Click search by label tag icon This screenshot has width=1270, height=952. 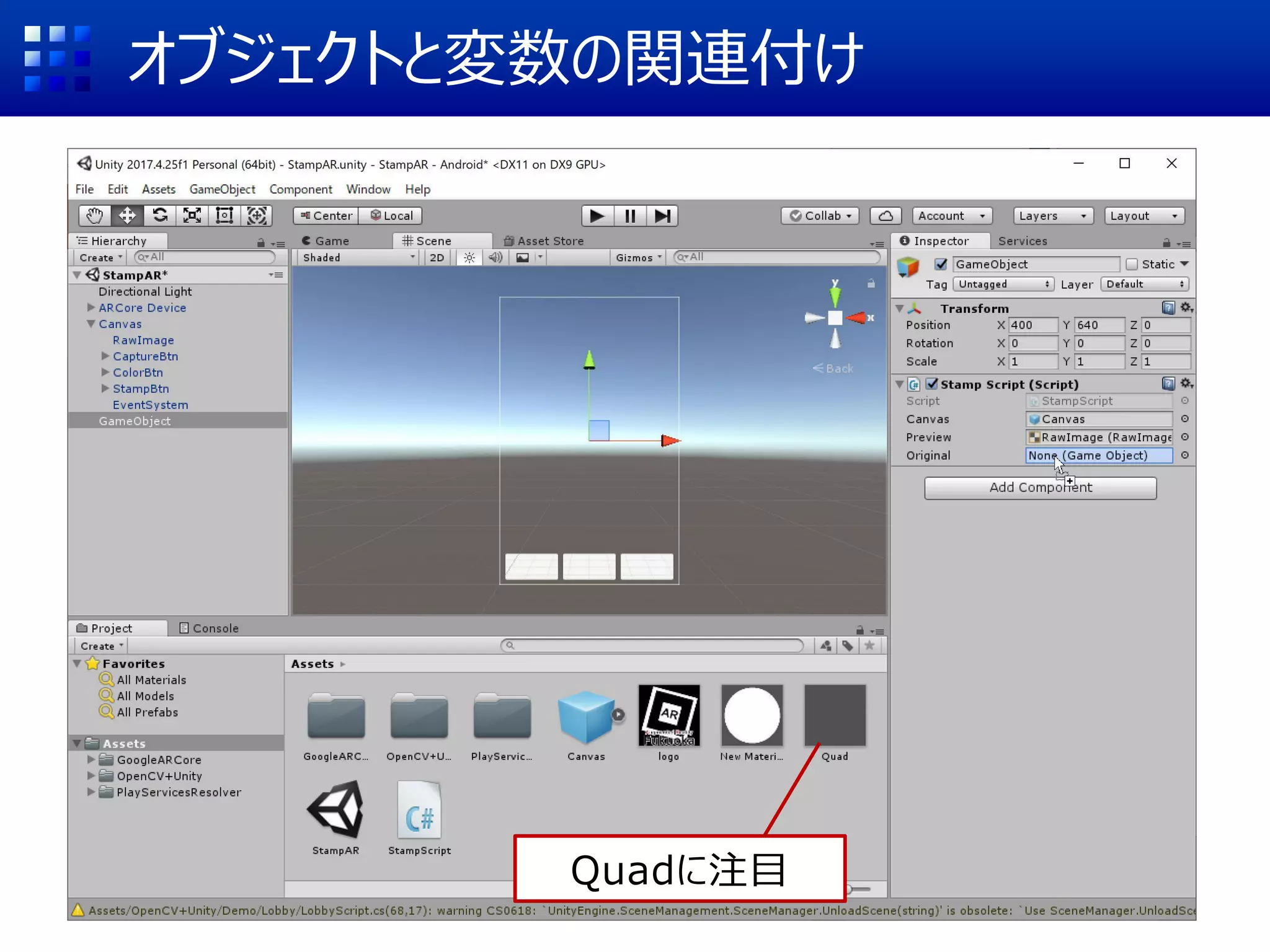[847, 646]
